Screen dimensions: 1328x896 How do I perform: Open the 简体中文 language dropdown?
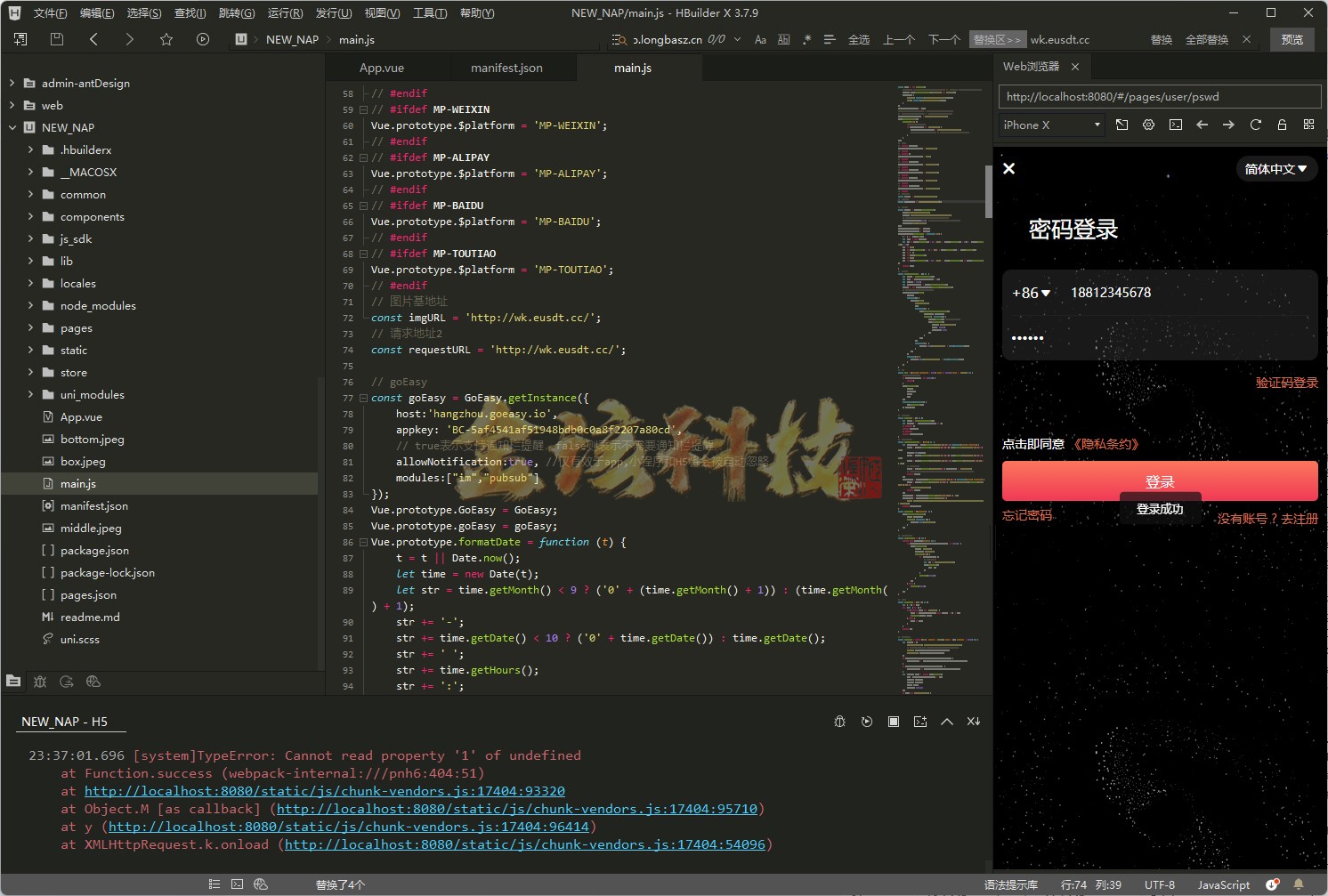[1275, 169]
